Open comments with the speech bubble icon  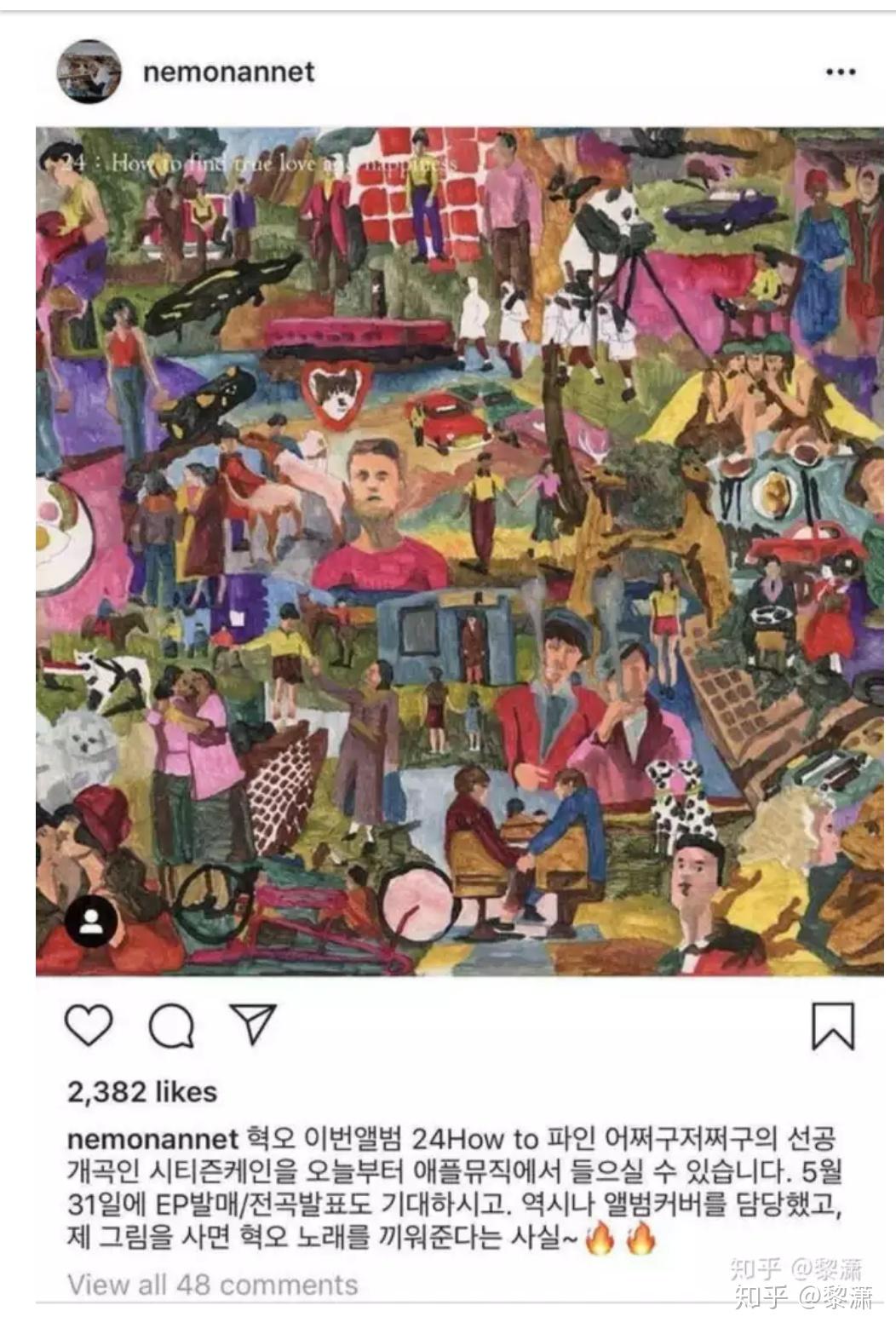pos(171,1026)
